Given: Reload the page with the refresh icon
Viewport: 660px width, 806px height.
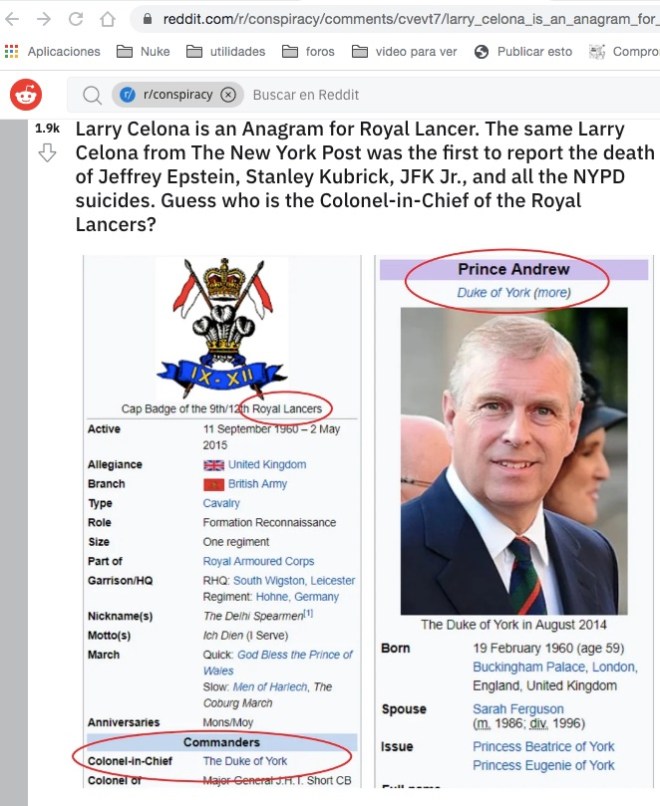Looking at the screenshot, I should (76, 19).
